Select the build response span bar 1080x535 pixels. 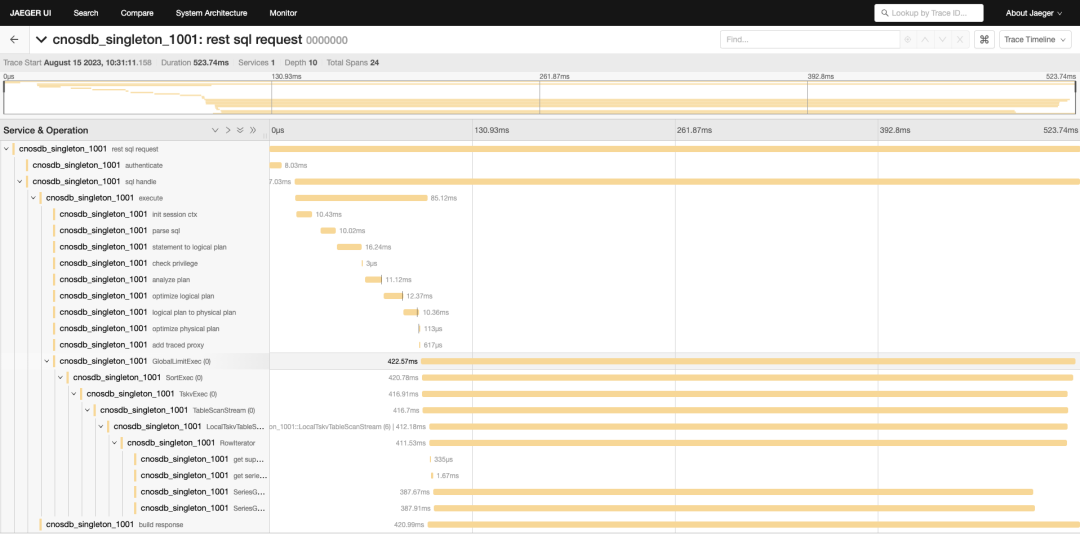pyautogui.click(x=754, y=525)
